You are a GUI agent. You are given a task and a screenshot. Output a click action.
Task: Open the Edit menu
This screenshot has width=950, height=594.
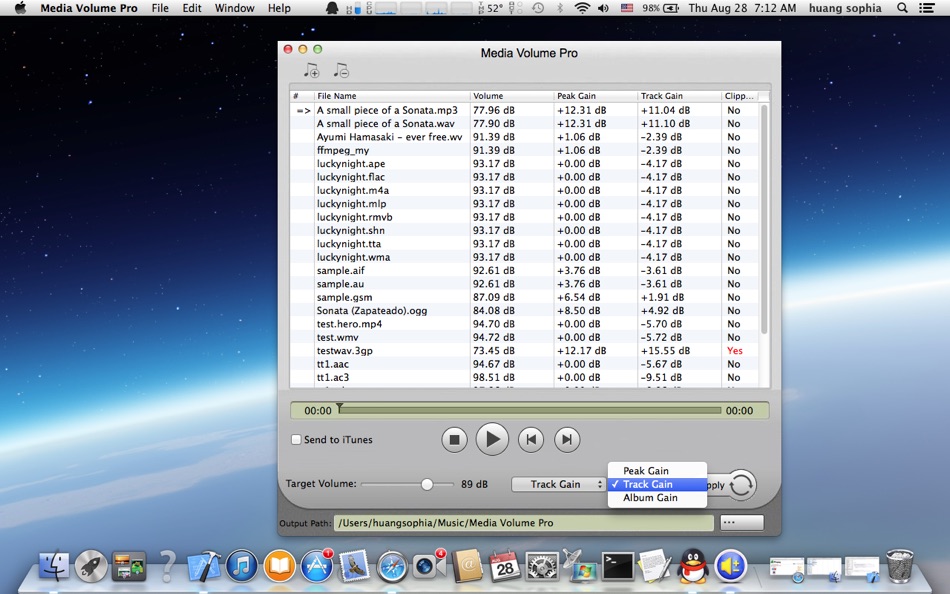tap(192, 8)
